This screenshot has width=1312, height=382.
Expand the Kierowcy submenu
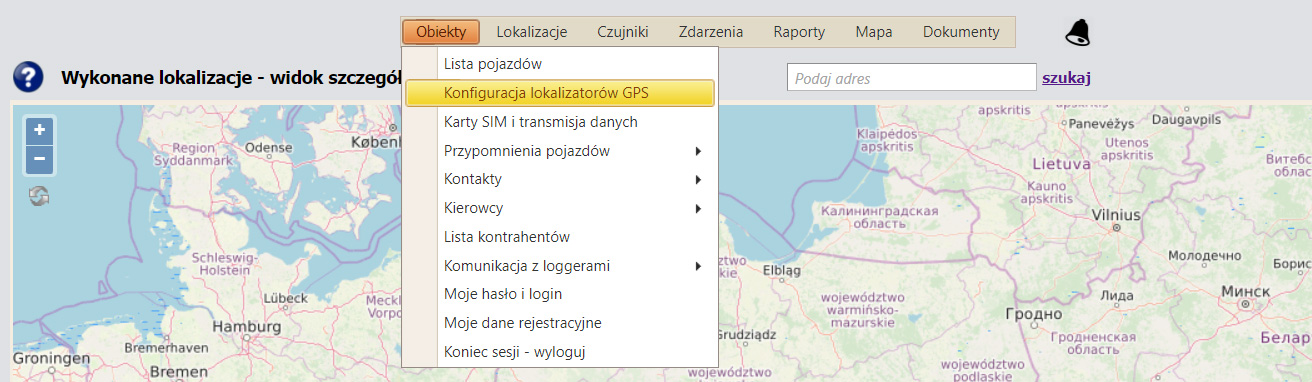tap(560, 208)
